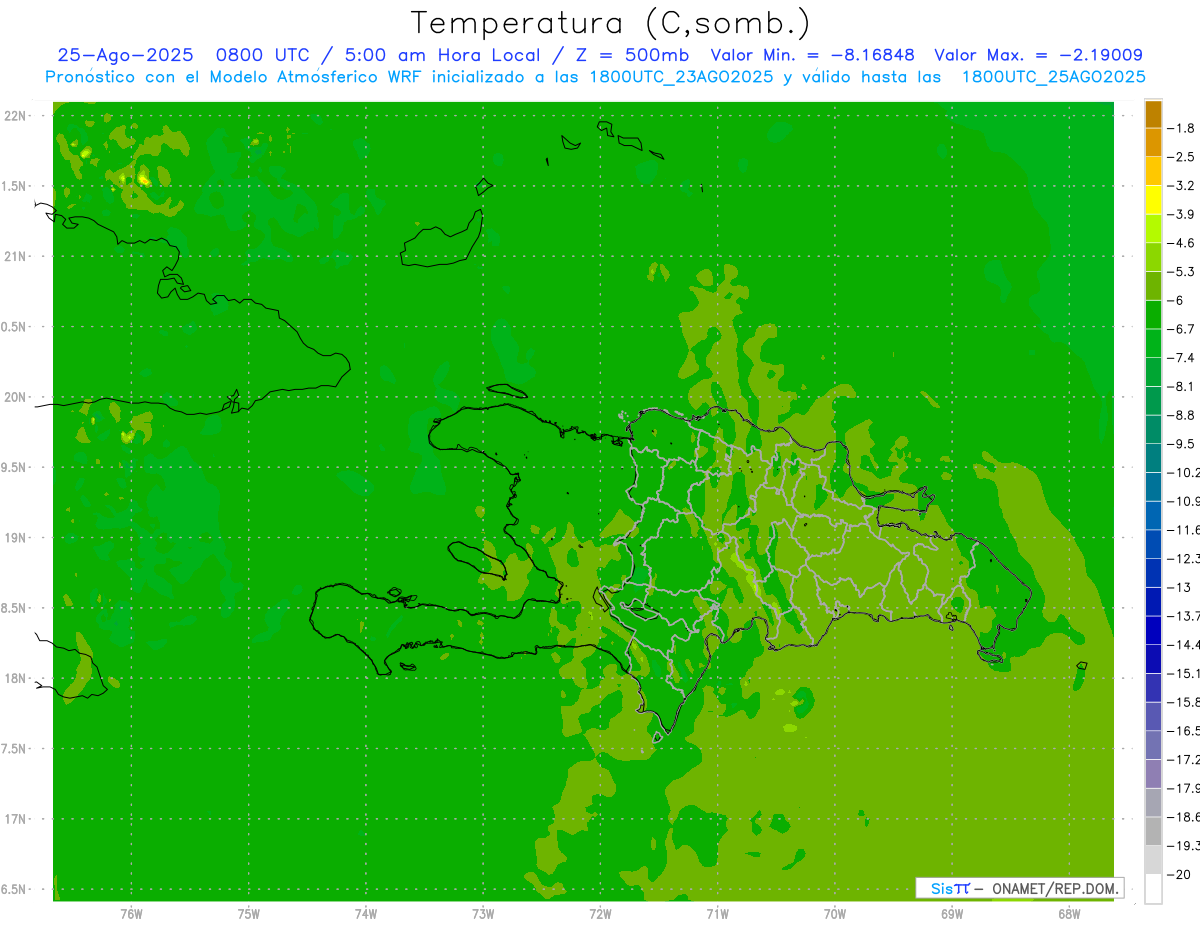Click the '-9.5' legend value
This screenshot has width=1200, height=927.
click(1183, 444)
